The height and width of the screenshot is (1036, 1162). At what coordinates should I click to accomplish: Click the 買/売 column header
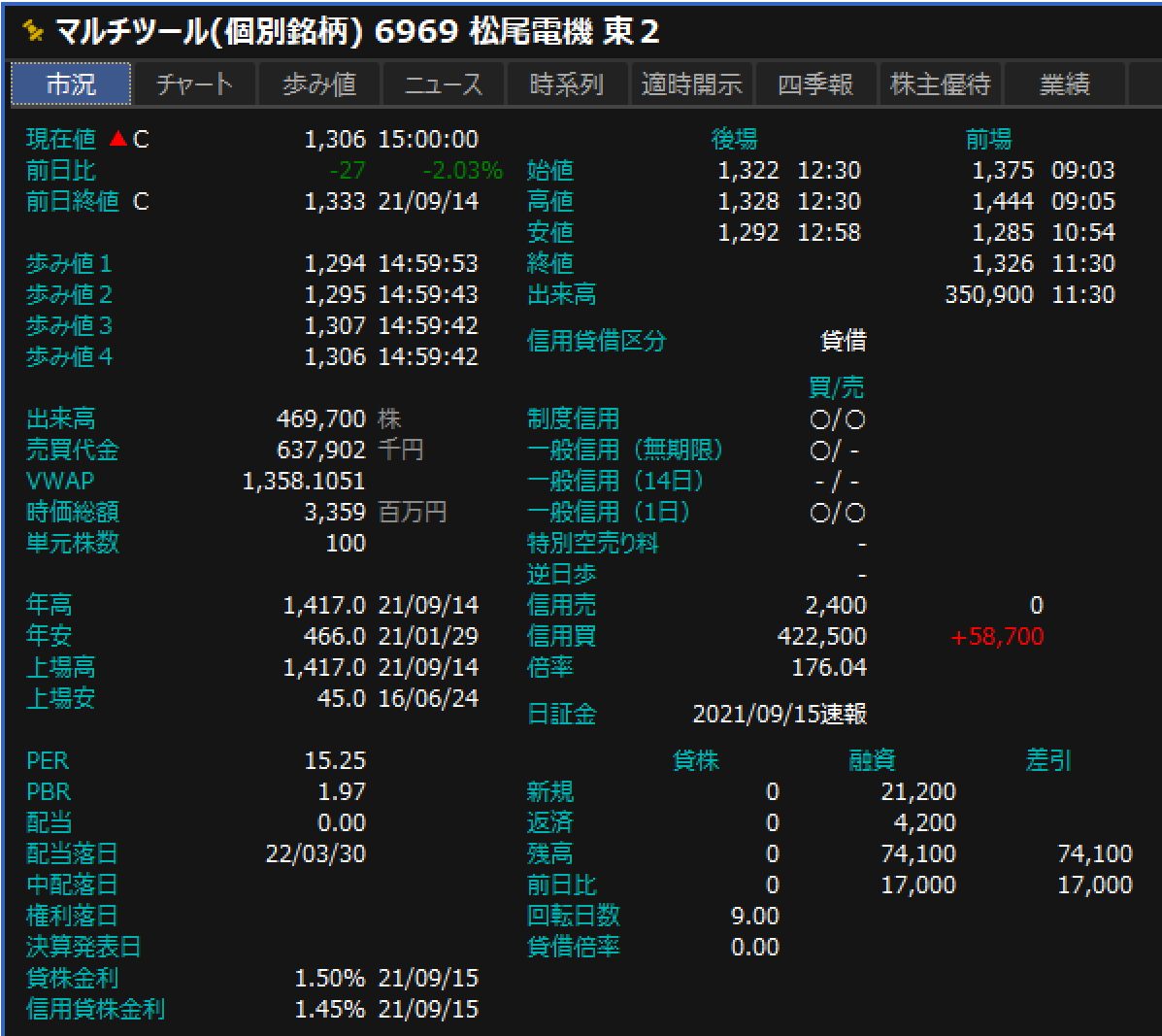click(837, 387)
